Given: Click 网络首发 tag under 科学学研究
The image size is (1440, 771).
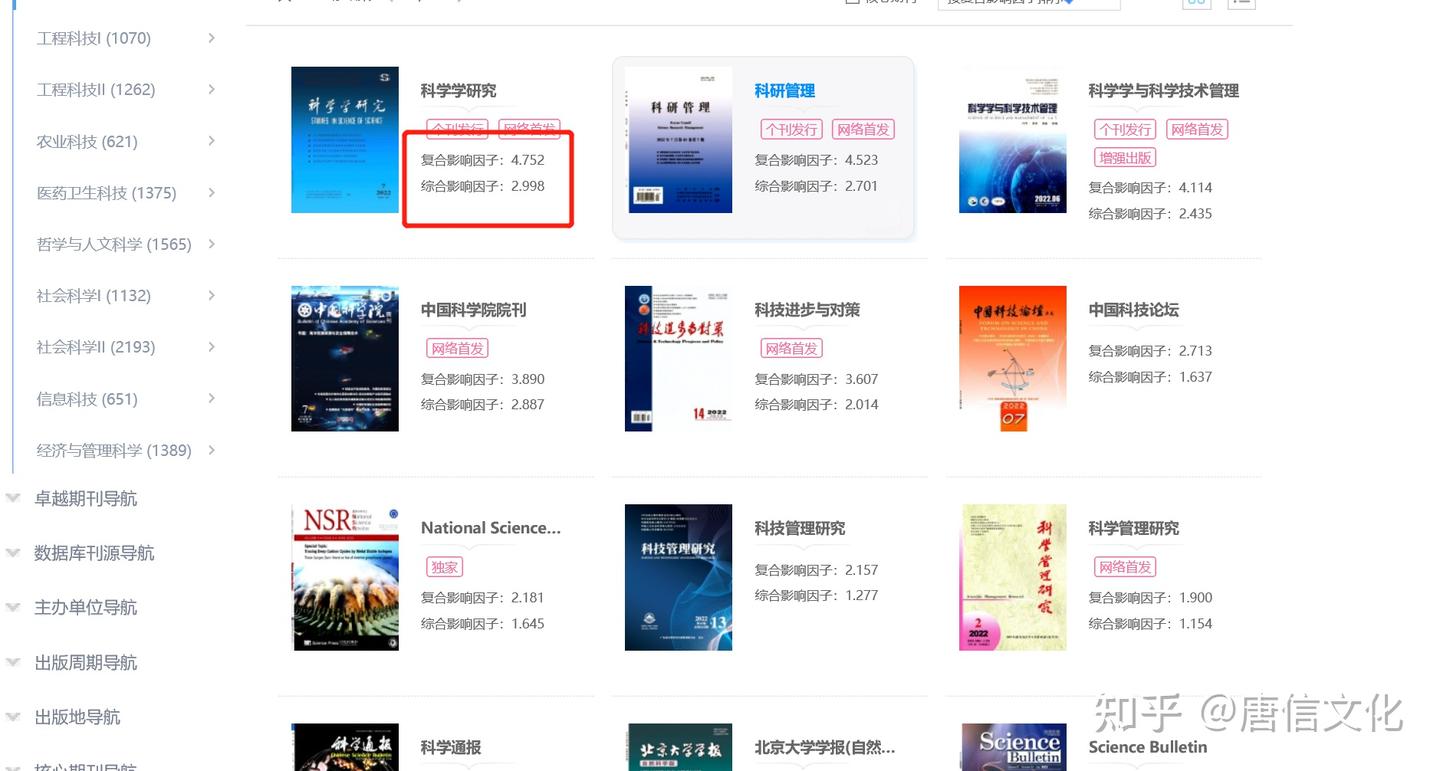Looking at the screenshot, I should (x=528, y=129).
